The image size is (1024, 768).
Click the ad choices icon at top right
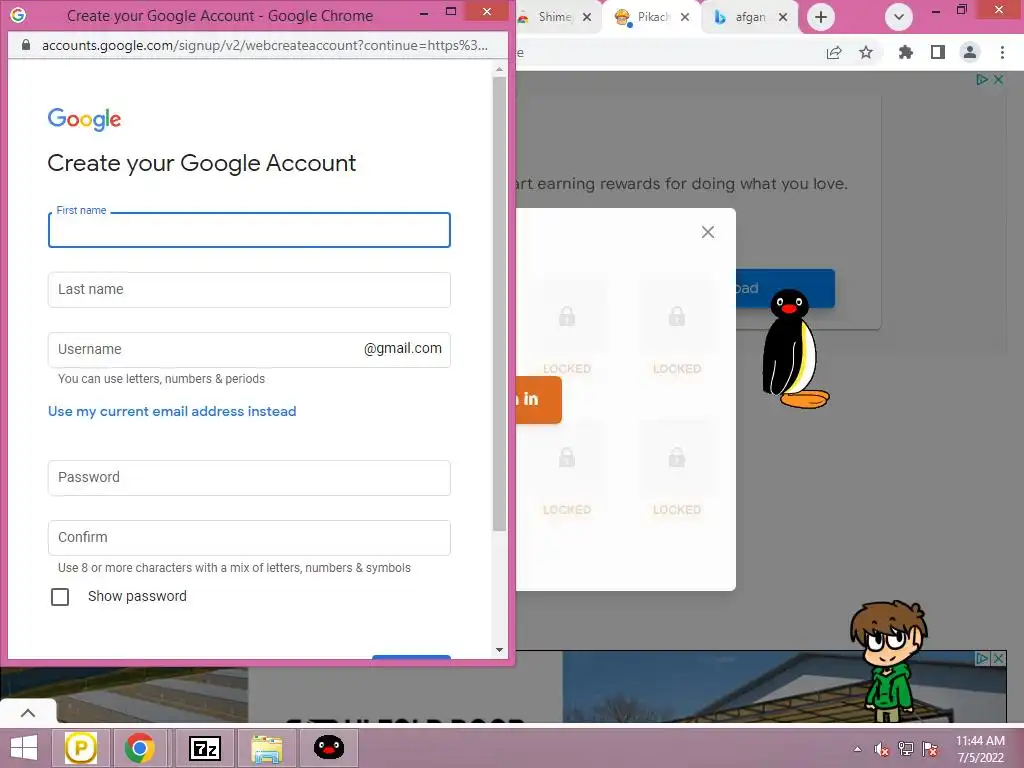tap(982, 80)
